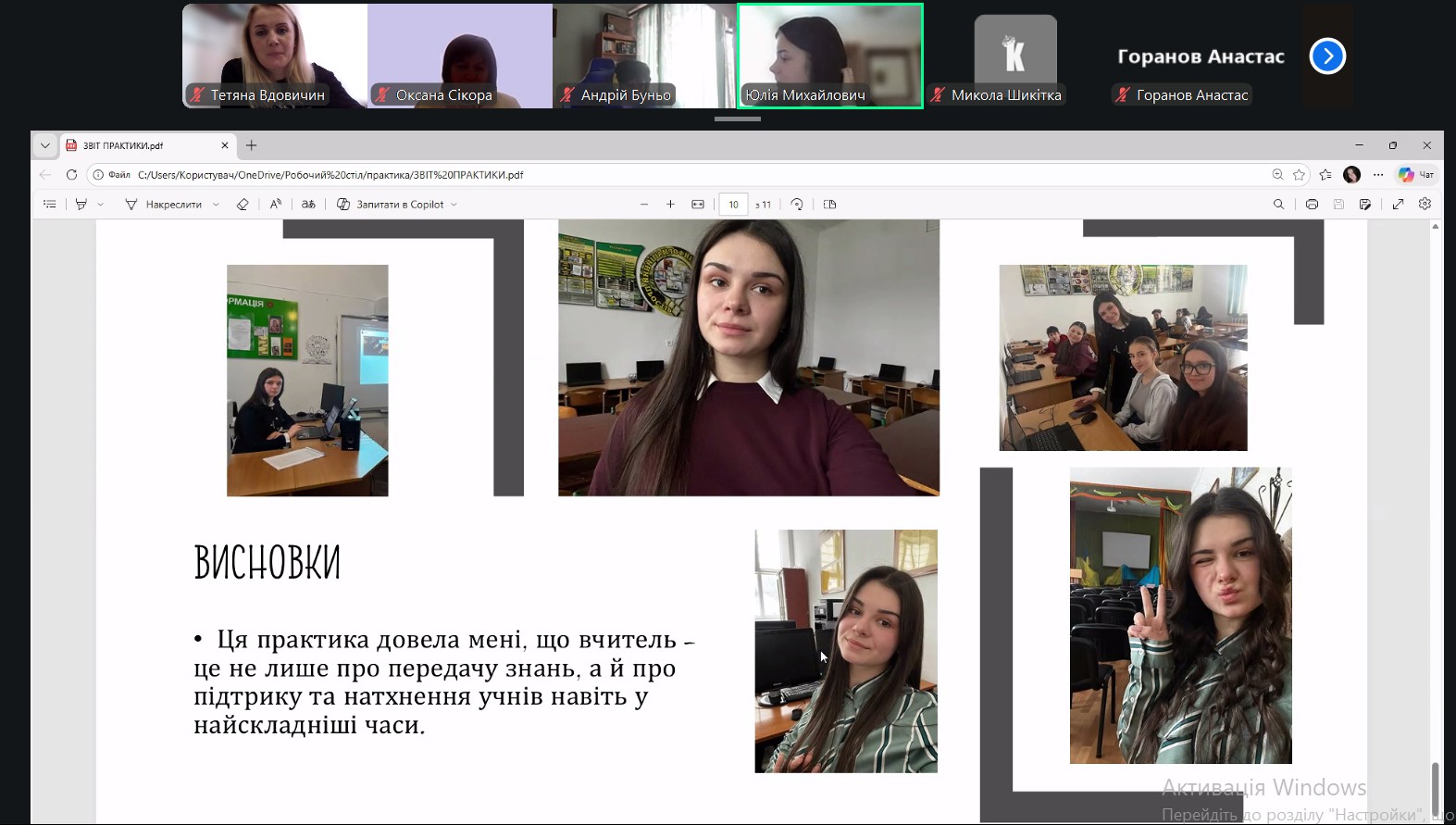The height and width of the screenshot is (825, 1456).
Task: Click the print PDF icon
Action: (x=1312, y=205)
